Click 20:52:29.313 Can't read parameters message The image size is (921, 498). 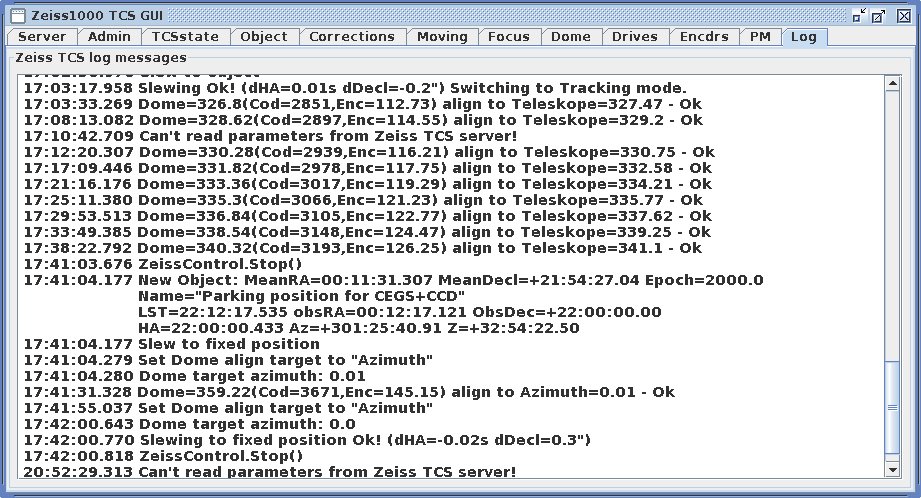pos(270,472)
